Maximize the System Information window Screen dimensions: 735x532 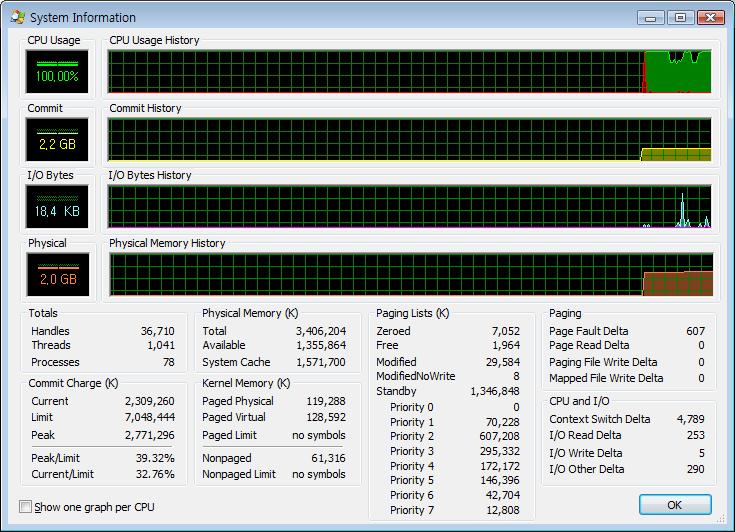coord(680,18)
